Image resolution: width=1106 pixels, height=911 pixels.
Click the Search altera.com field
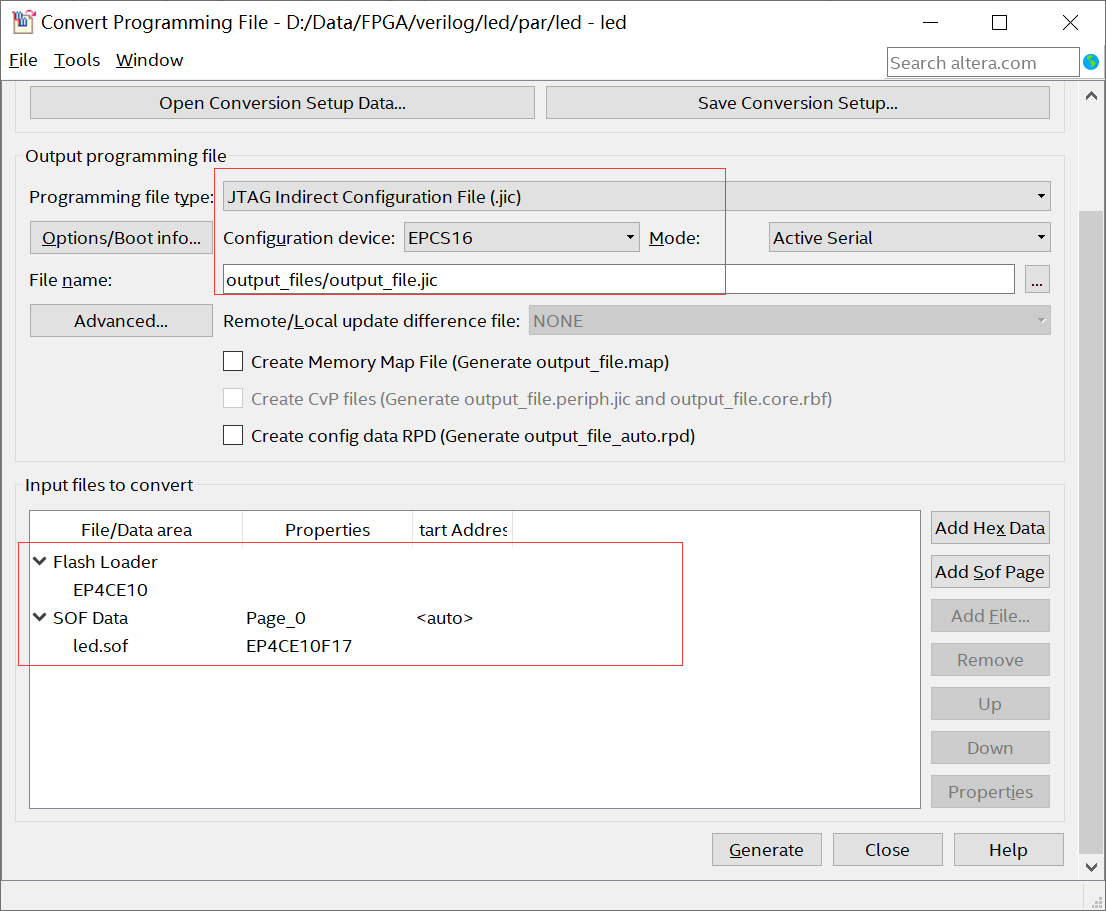pos(983,62)
